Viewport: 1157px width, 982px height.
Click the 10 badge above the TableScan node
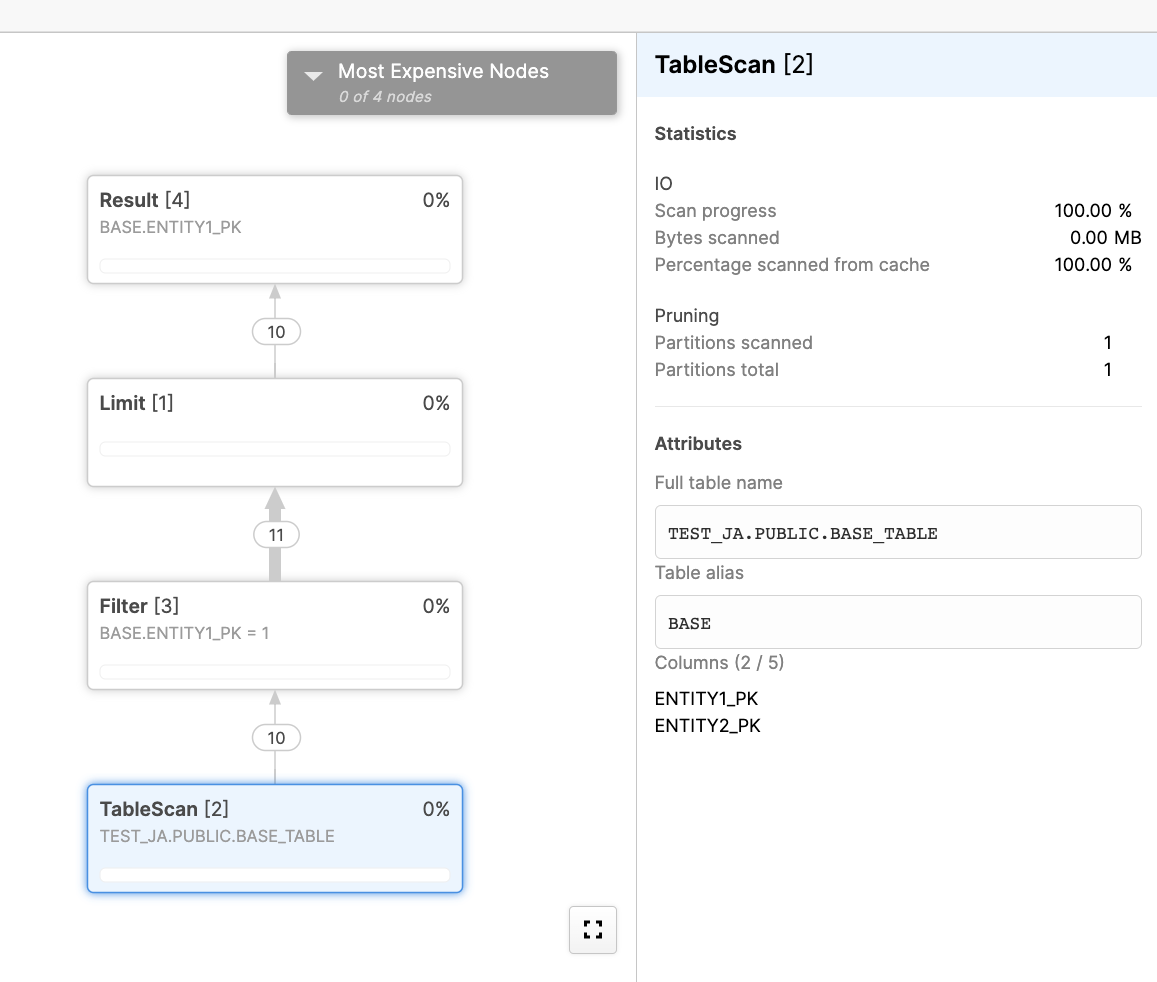click(276, 738)
